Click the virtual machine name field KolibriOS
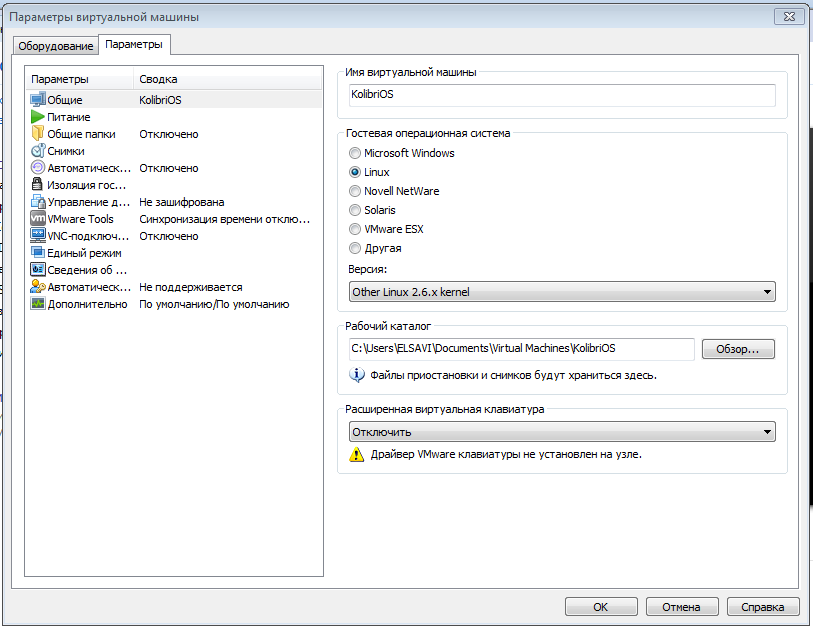The image size is (813, 626). (x=560, y=94)
